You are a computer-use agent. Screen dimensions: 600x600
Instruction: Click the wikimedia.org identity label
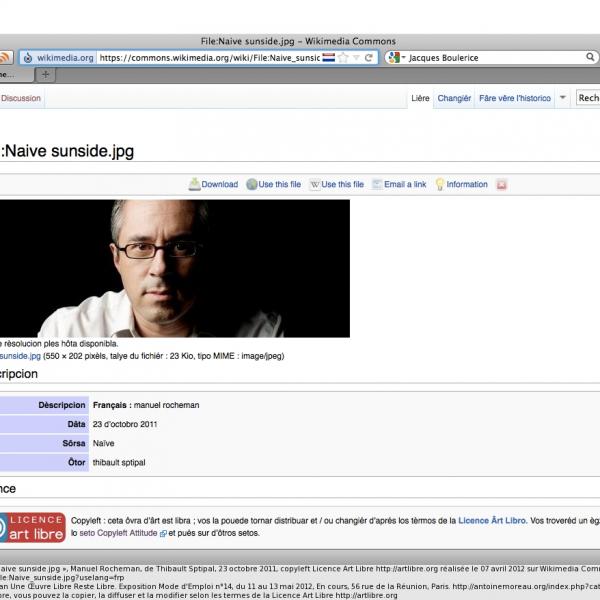pyautogui.click(x=65, y=58)
